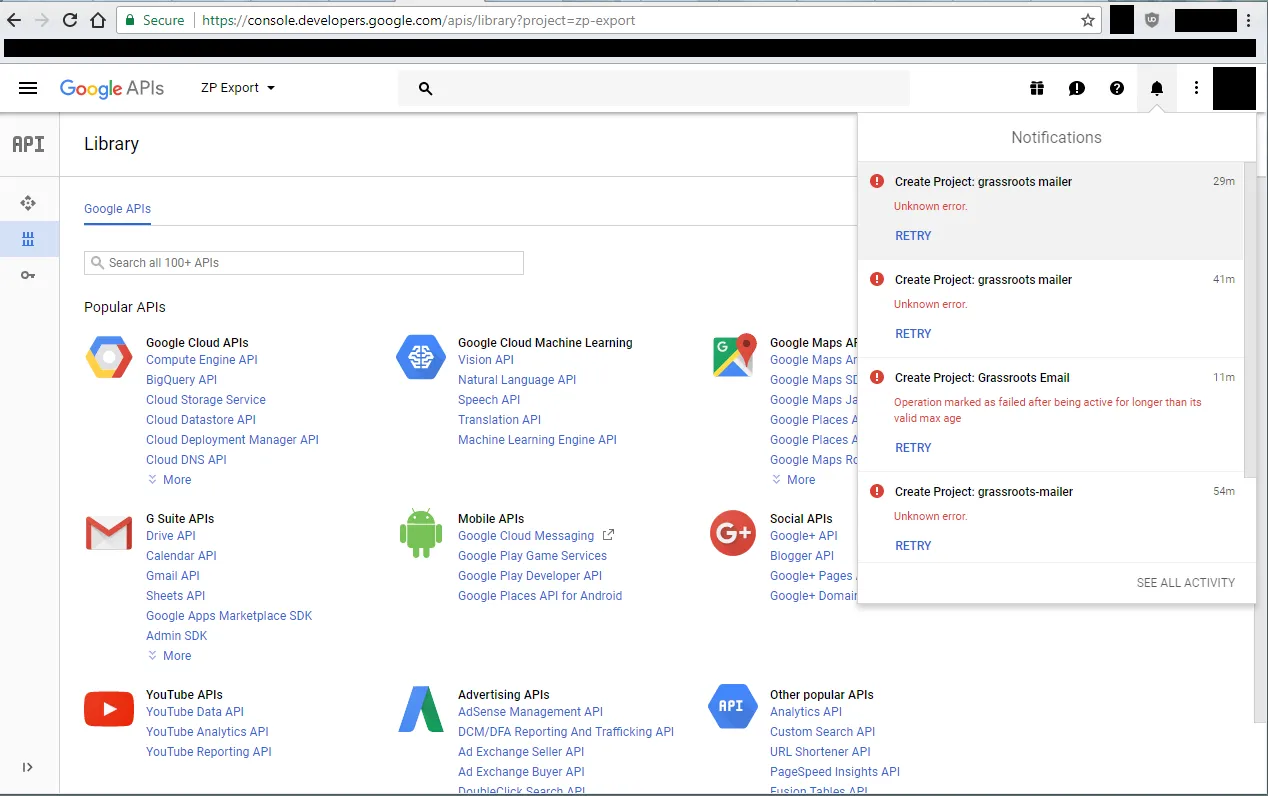The width and height of the screenshot is (1268, 796).
Task: Open the Sheets API link
Action: point(174,596)
